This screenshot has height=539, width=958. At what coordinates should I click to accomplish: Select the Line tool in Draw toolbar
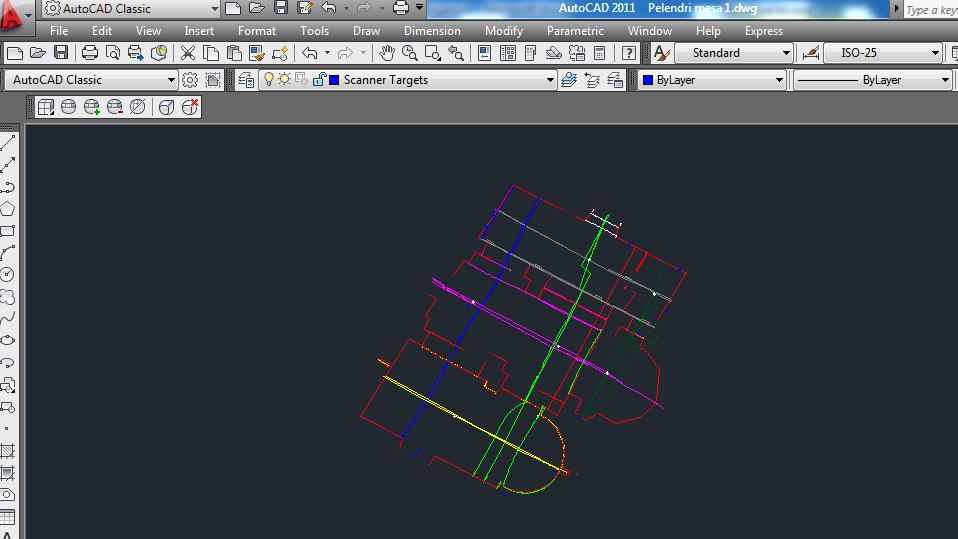[x=8, y=143]
